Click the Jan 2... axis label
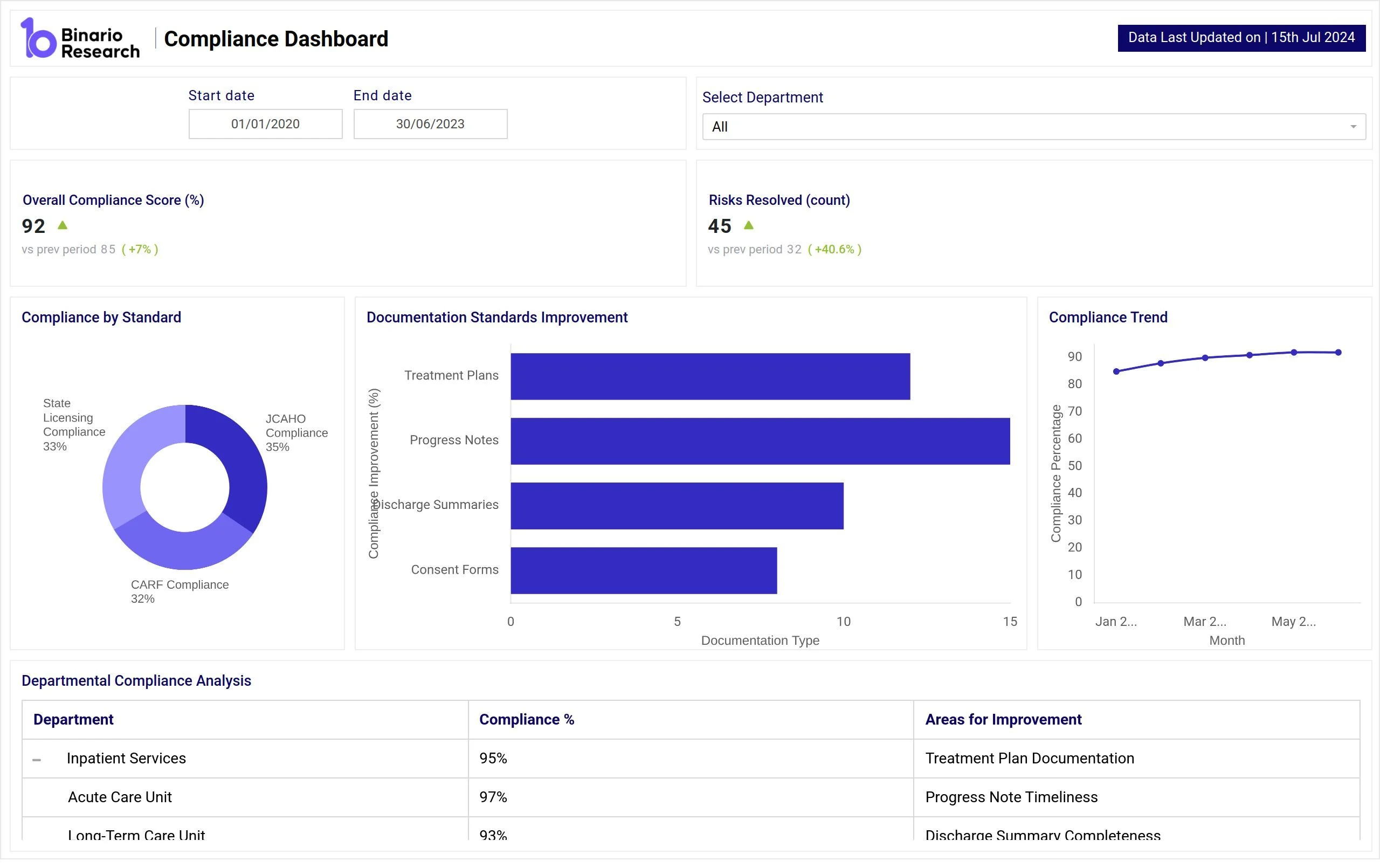This screenshot has width=1380, height=868. click(1116, 622)
